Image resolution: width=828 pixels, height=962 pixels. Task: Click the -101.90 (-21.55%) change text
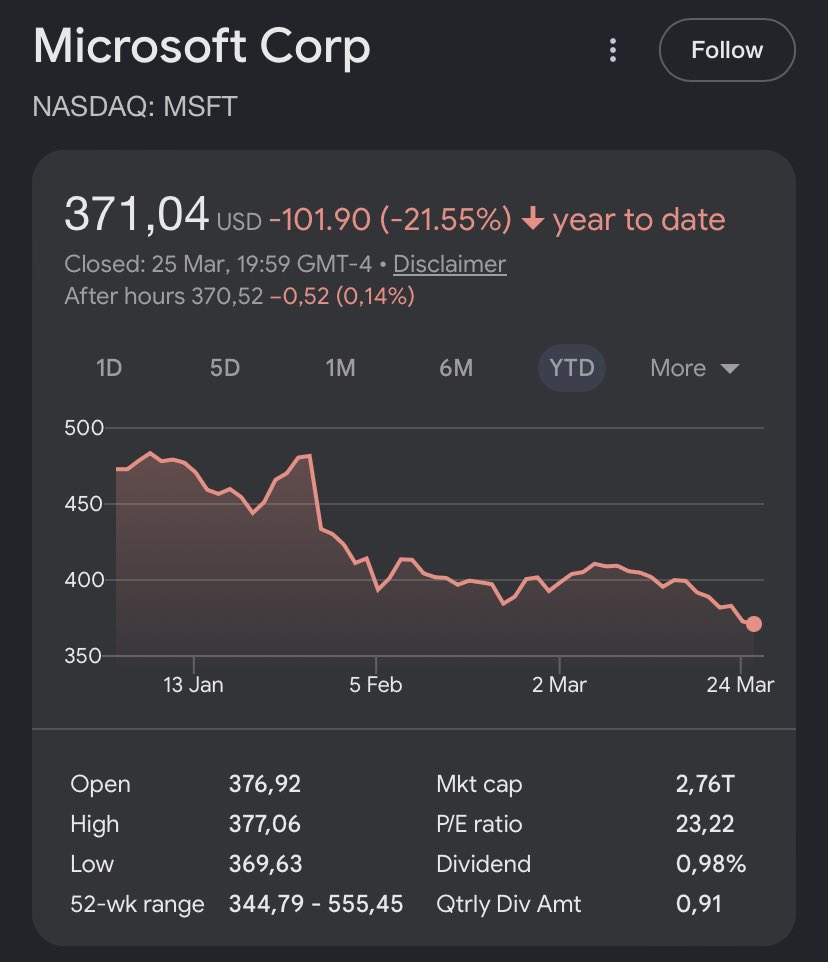[x=390, y=220]
